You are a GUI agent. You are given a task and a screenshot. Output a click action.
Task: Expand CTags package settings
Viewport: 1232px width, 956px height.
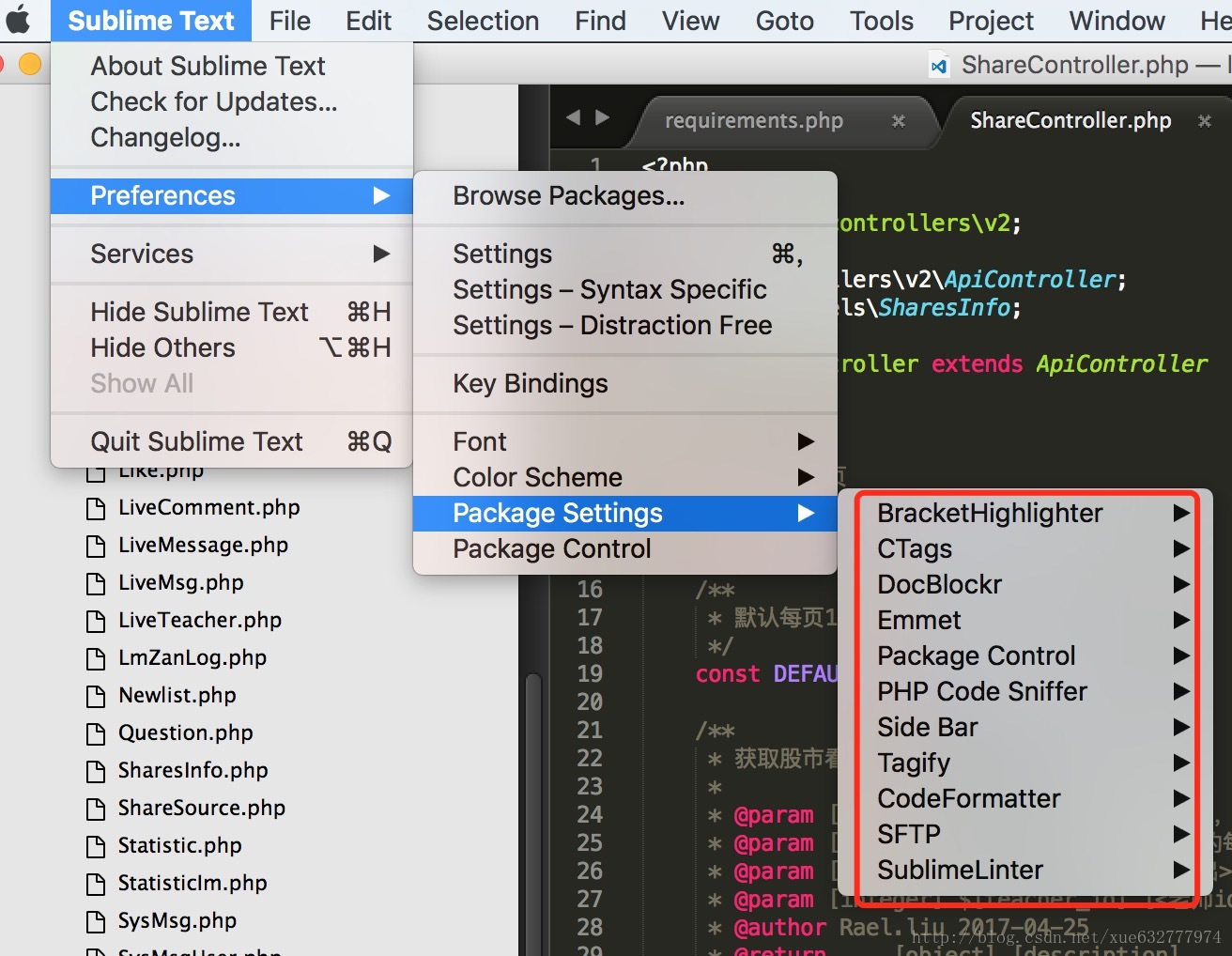click(x=1025, y=548)
